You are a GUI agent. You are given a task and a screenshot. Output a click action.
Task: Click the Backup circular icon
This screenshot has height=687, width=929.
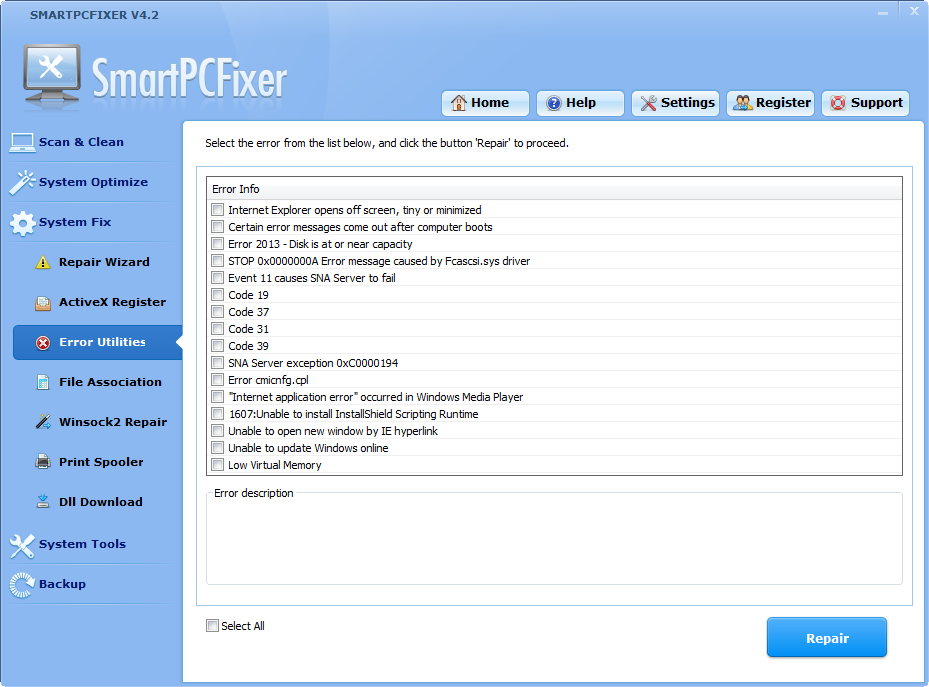coord(23,585)
